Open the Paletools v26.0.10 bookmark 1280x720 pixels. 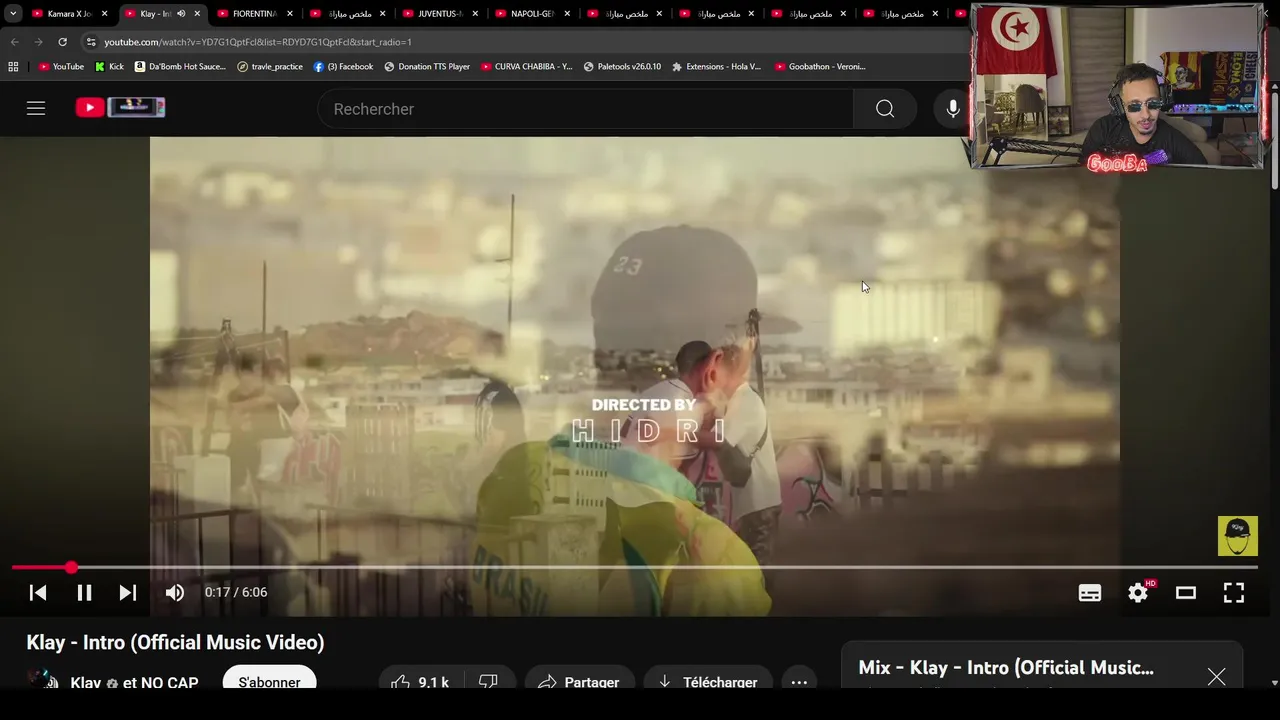click(622, 67)
